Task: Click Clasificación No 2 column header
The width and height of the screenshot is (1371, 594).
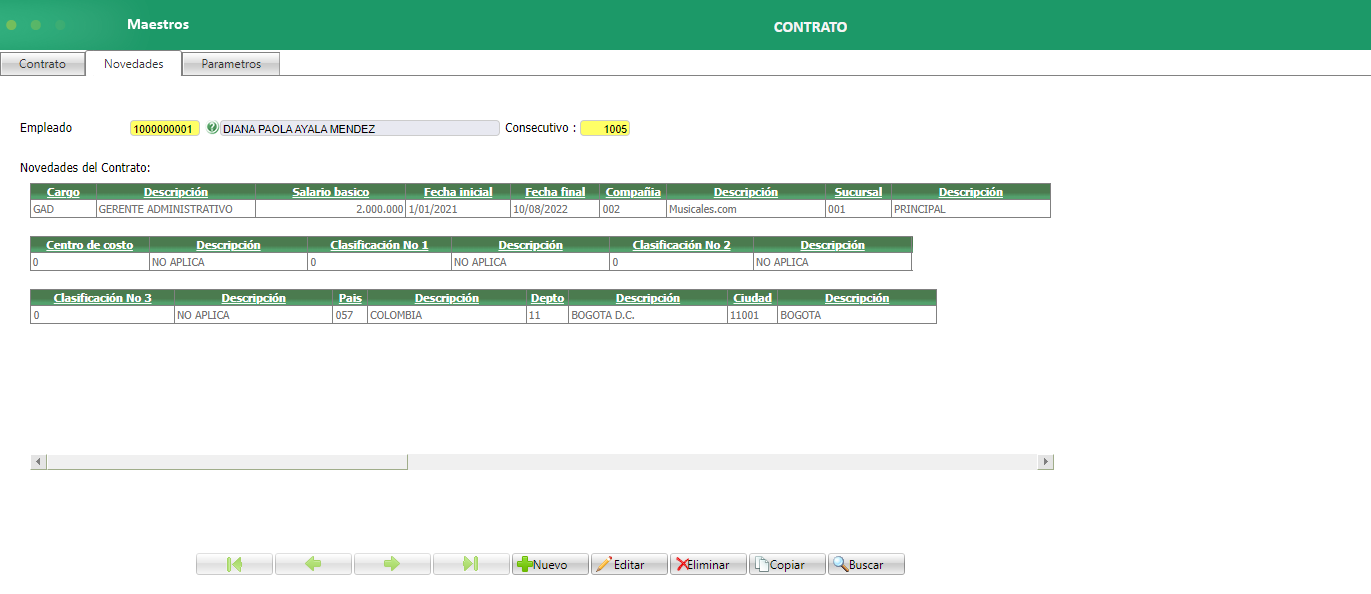Action: coord(681,245)
